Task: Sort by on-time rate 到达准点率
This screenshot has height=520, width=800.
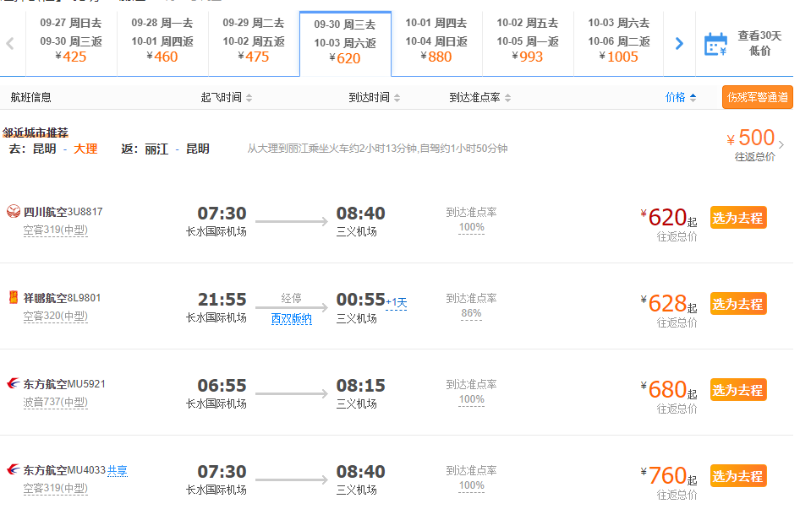Action: (480, 97)
